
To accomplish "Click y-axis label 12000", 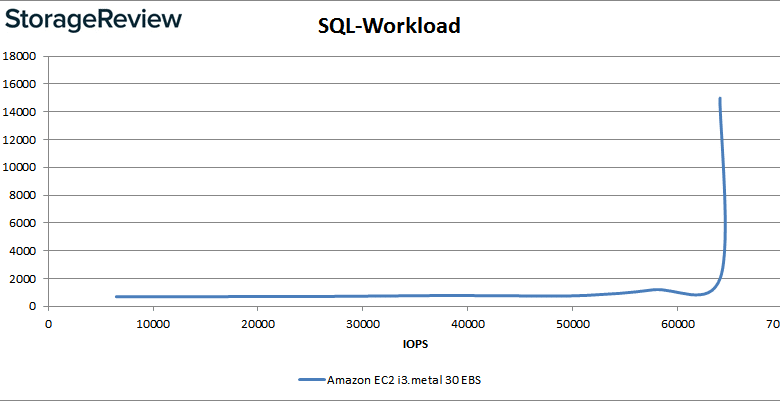I will 19,140.
